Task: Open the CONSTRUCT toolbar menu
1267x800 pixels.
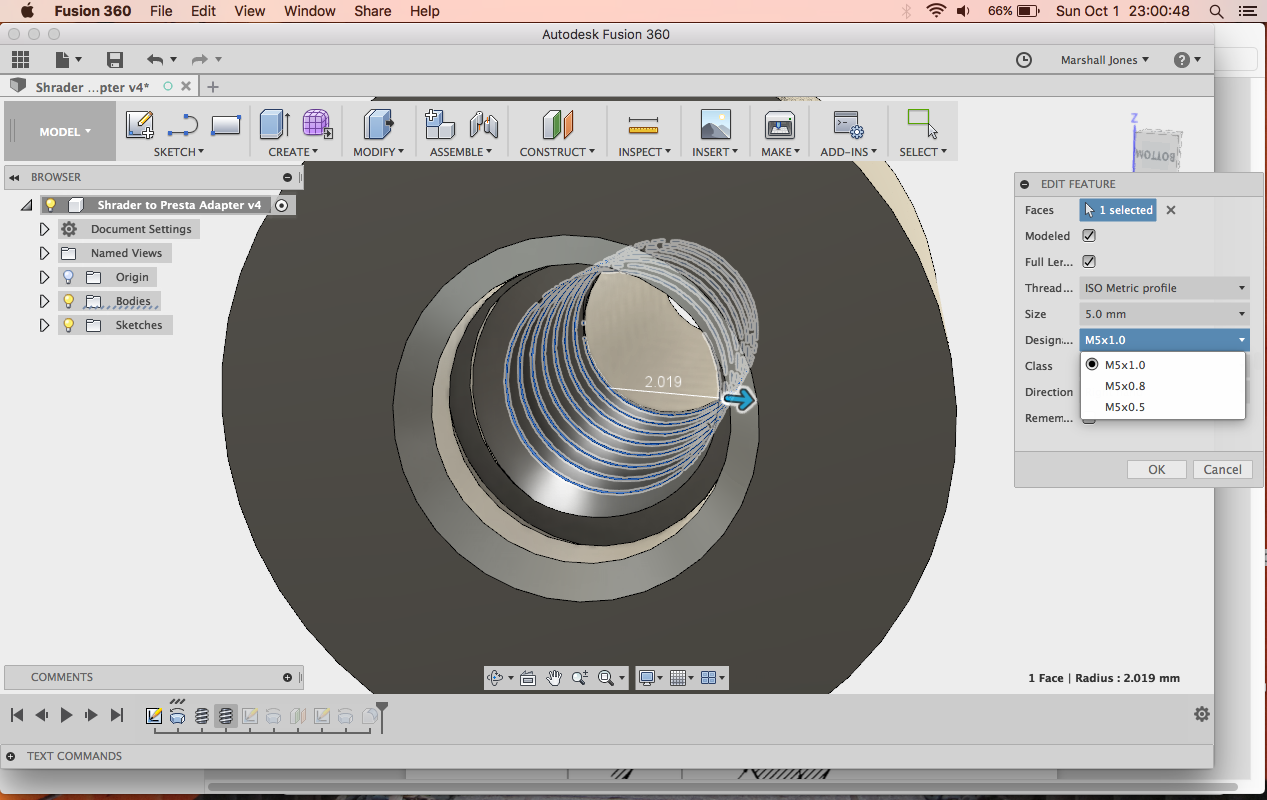Action: (557, 152)
